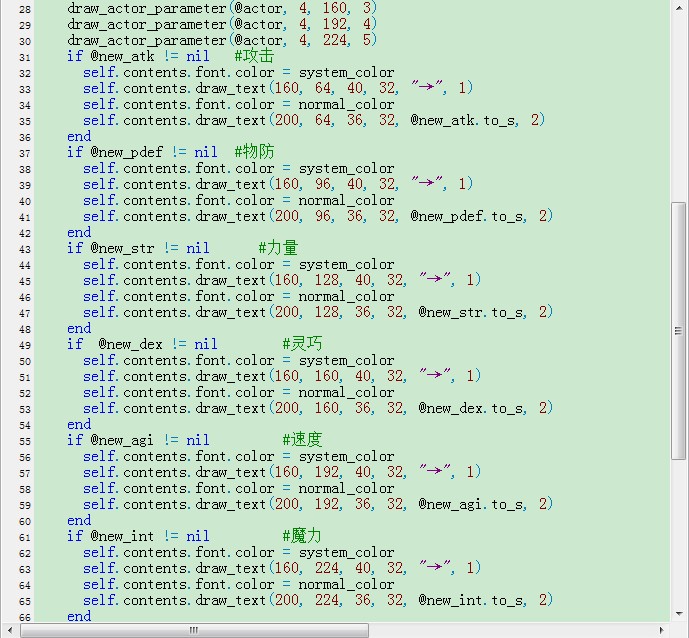Click the vertical scrollbar track above the thumb
This screenshot has height=638, width=689.
679,107
